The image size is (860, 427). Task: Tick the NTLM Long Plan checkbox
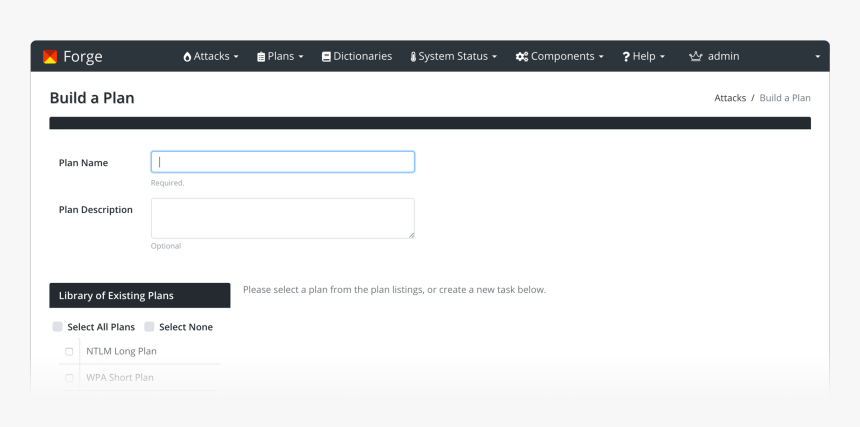(69, 351)
